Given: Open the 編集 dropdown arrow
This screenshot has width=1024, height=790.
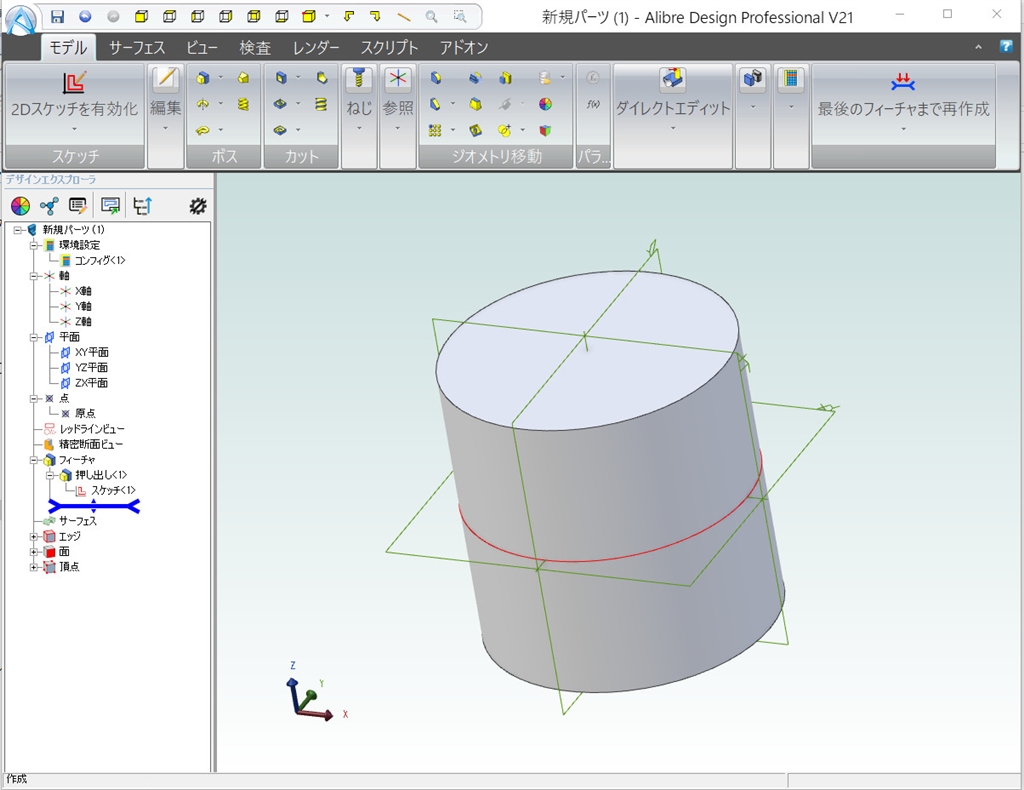Looking at the screenshot, I should (165, 128).
